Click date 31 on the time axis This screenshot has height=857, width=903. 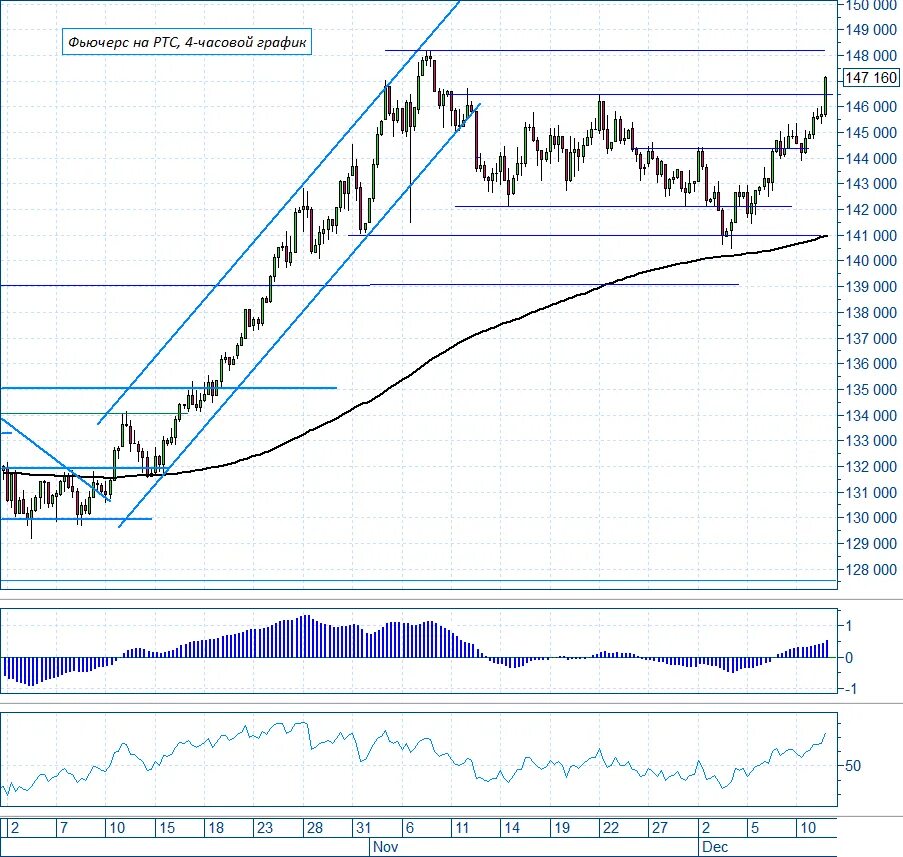click(363, 828)
